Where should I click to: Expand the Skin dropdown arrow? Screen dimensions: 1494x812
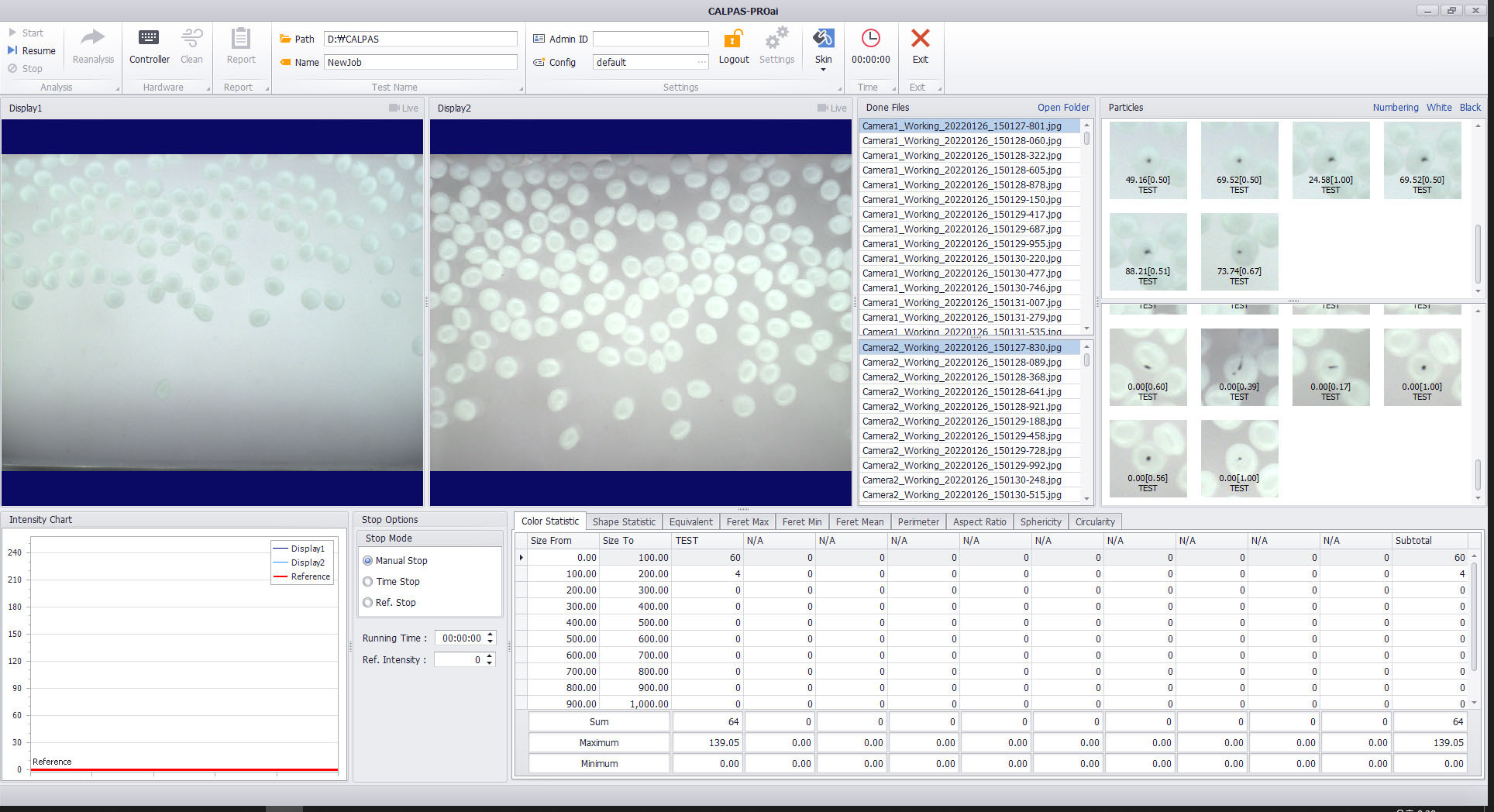[823, 70]
